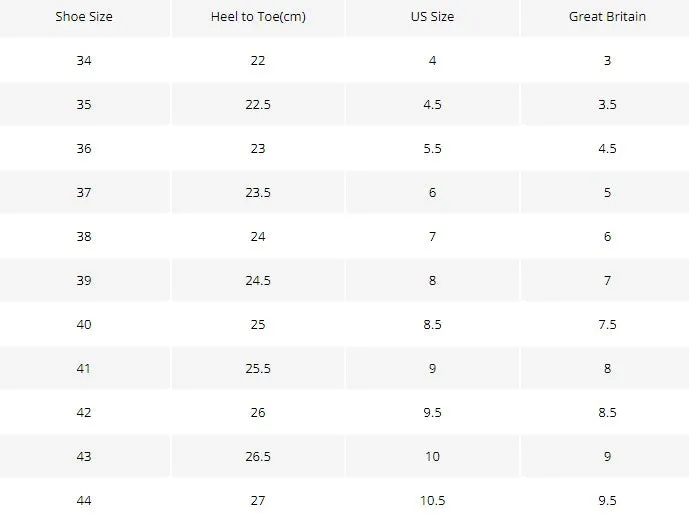Viewport: 689px width, 519px height.
Task: Click the US Size column header
Action: point(432,17)
